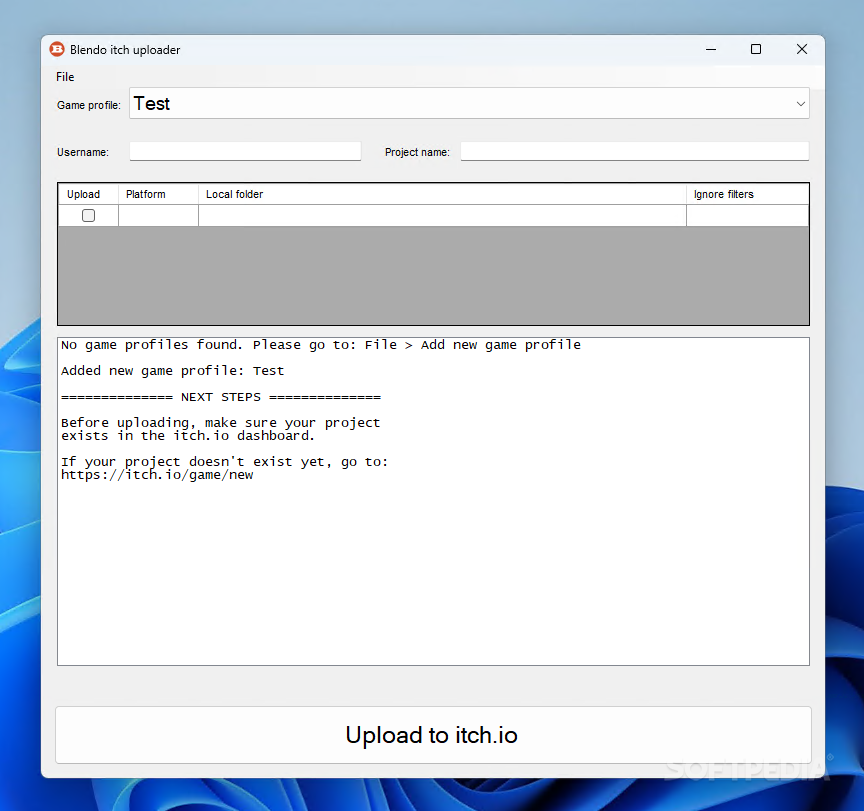Click the 'If your project doesn't exist yet' line

tap(224, 462)
